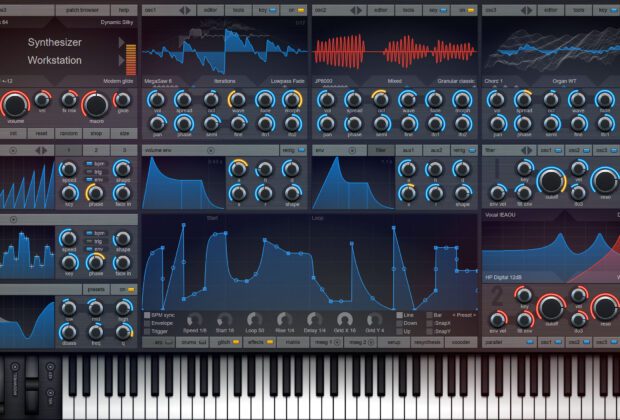This screenshot has height=420, width=620.
Task: Open Granular classic selector in osc2
Action: [456, 81]
